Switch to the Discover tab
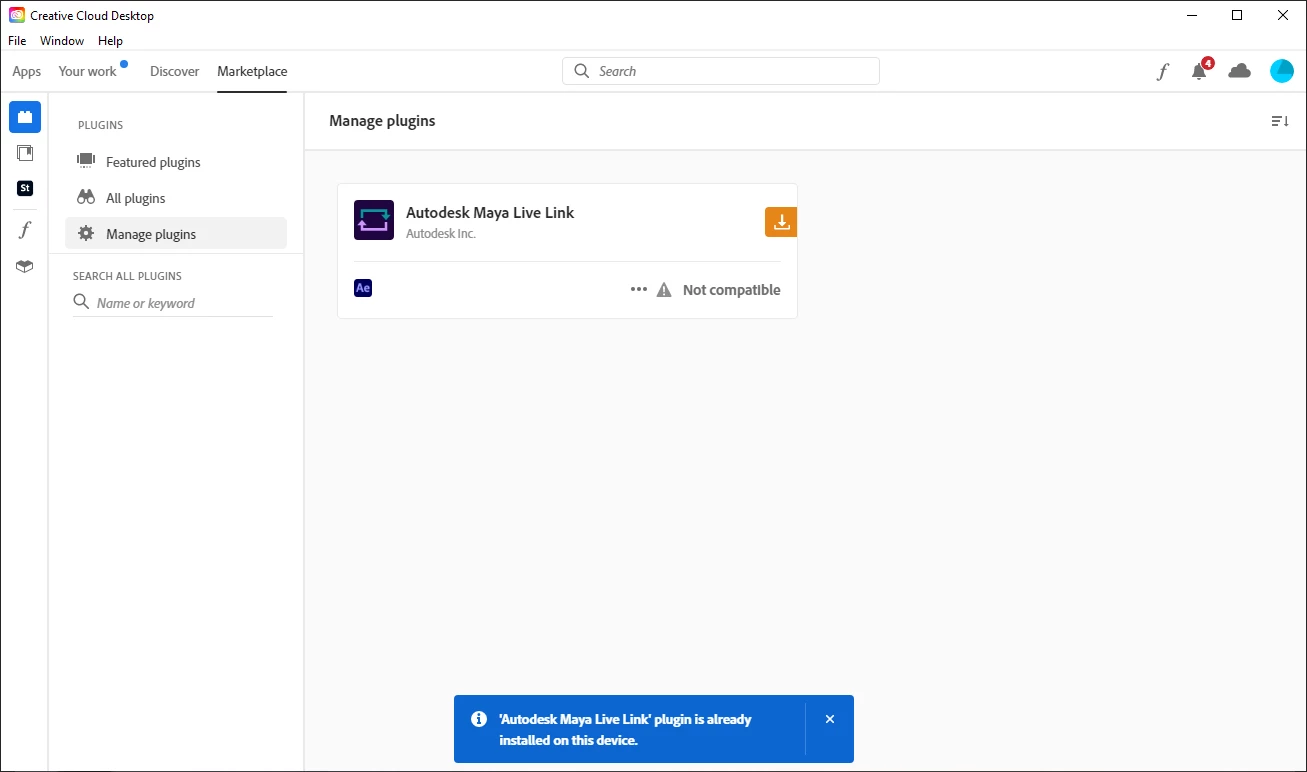 (x=175, y=71)
